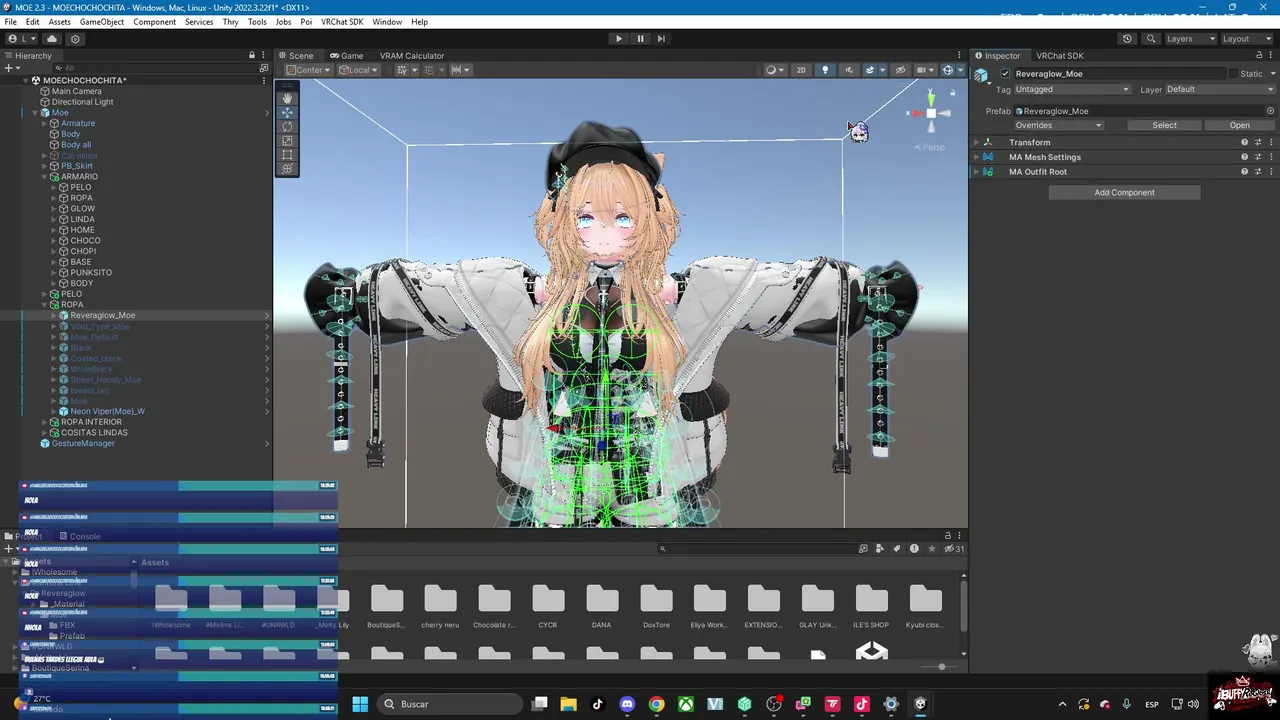
Task: Toggle scene audio
Action: (x=849, y=70)
